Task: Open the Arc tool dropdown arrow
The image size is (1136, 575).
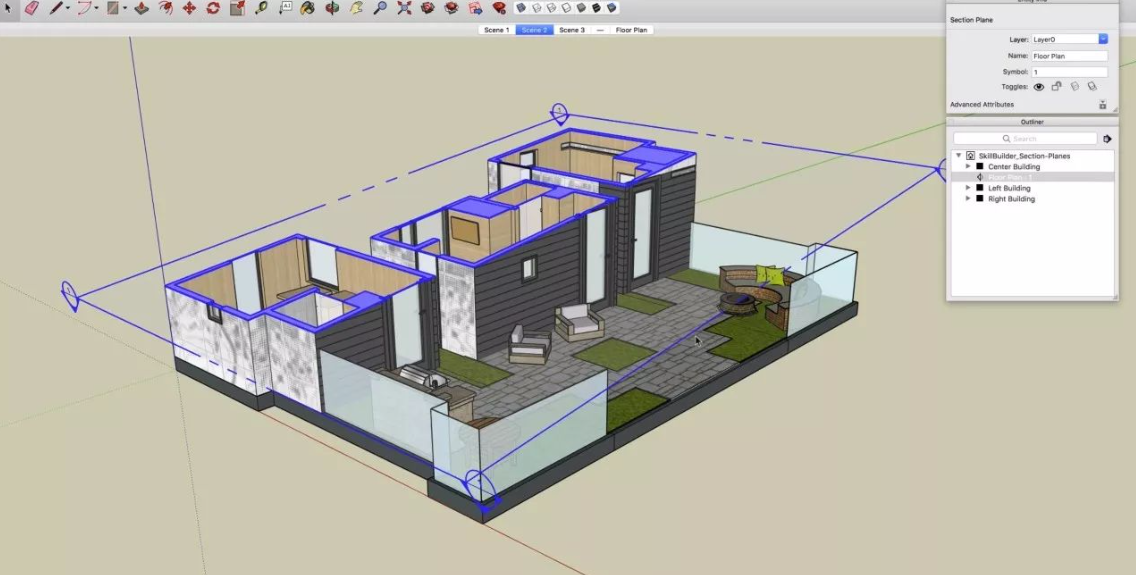Action: tap(96, 9)
